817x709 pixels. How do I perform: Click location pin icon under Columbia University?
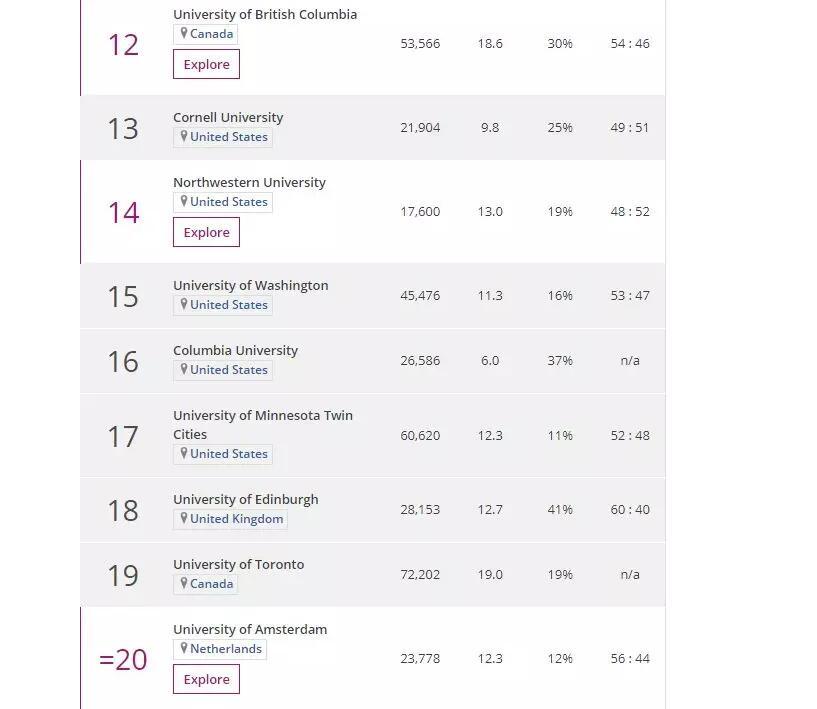pyautogui.click(x=184, y=369)
